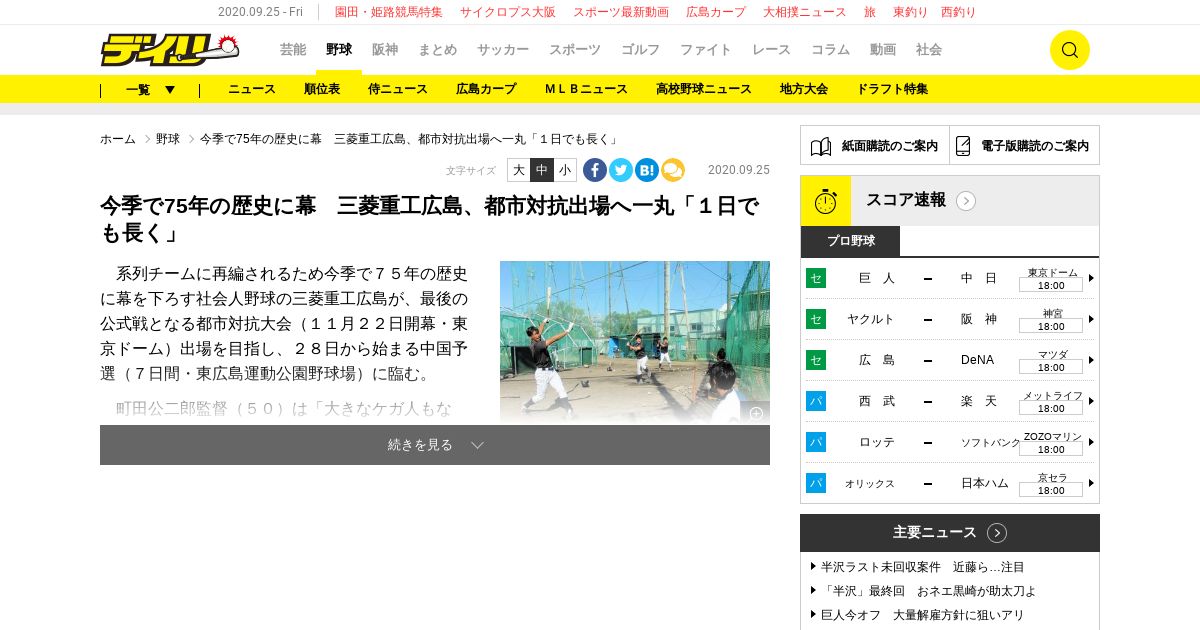This screenshot has height=630, width=1200.
Task: Click the arrow circle next to スコア速報
Action: 966,201
